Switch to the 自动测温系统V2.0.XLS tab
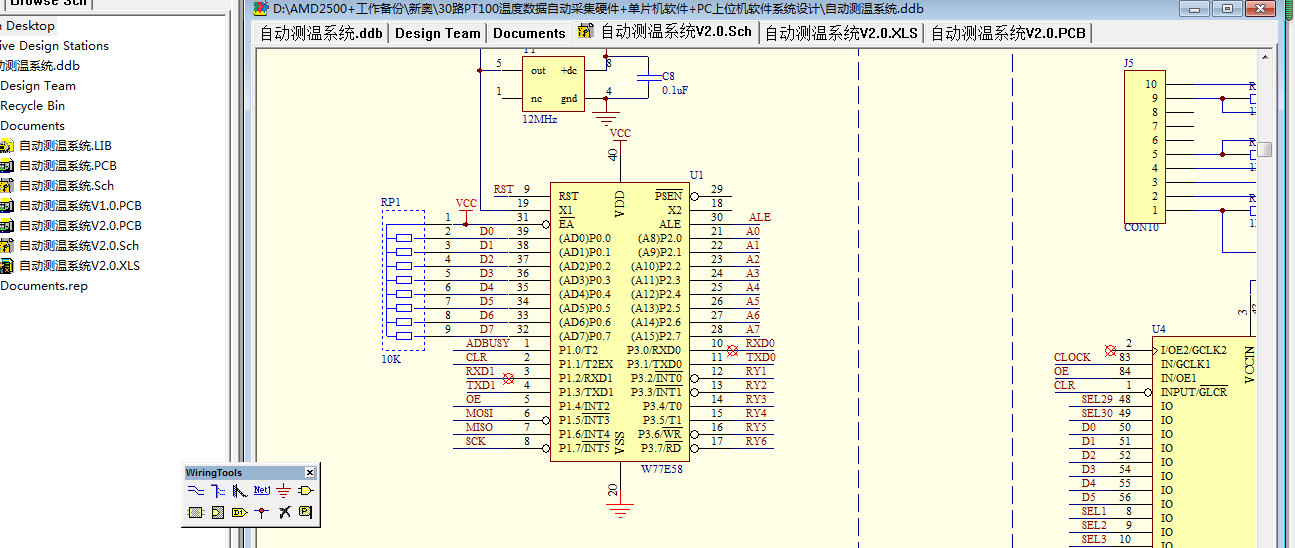Image resolution: width=1295 pixels, height=548 pixels. [842, 33]
